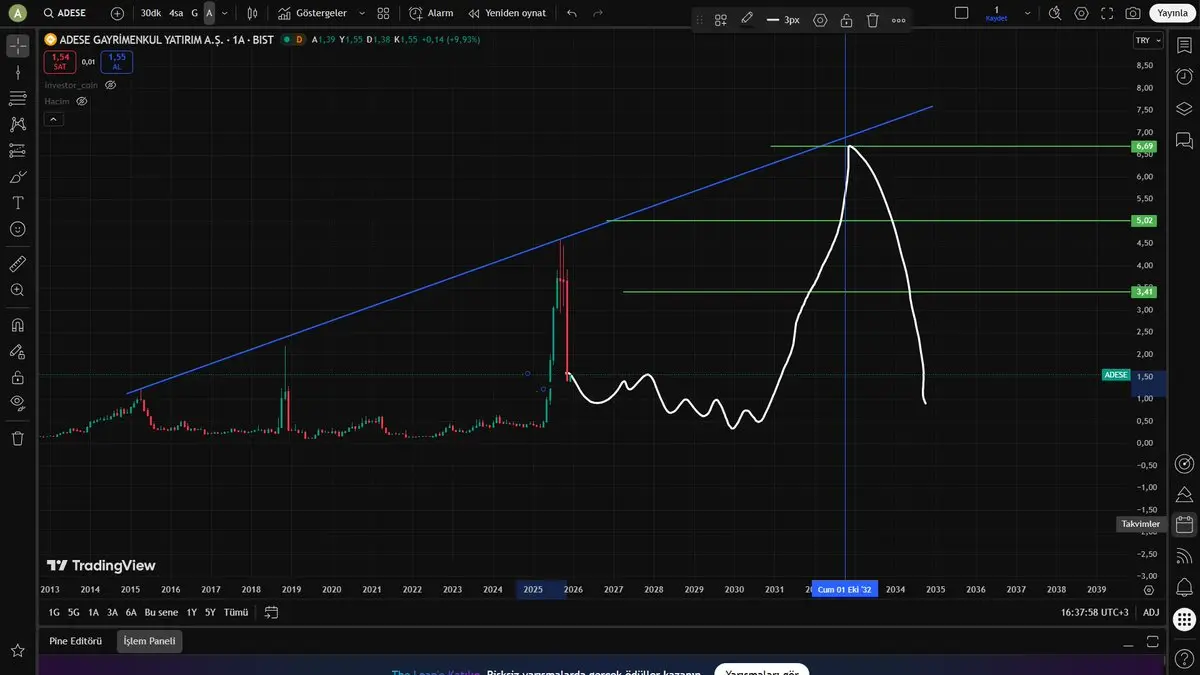Collapse the indicator legend arrow
This screenshot has width=1200, height=675.
[54, 119]
